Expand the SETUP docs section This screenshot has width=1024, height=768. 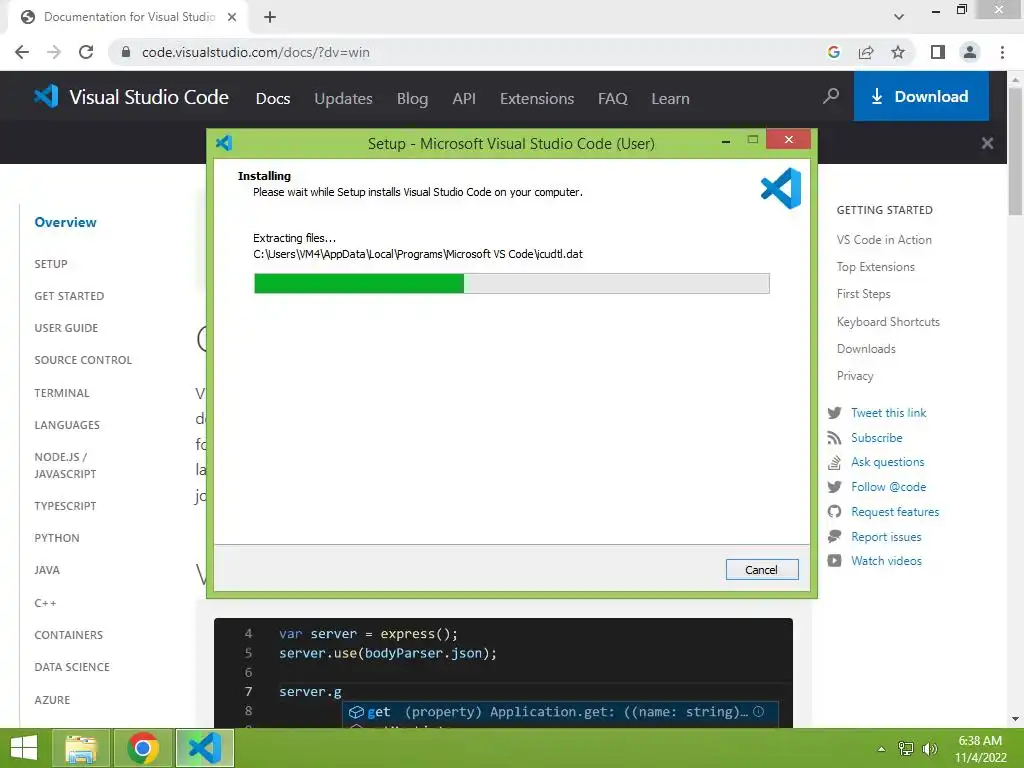pyautogui.click(x=51, y=264)
